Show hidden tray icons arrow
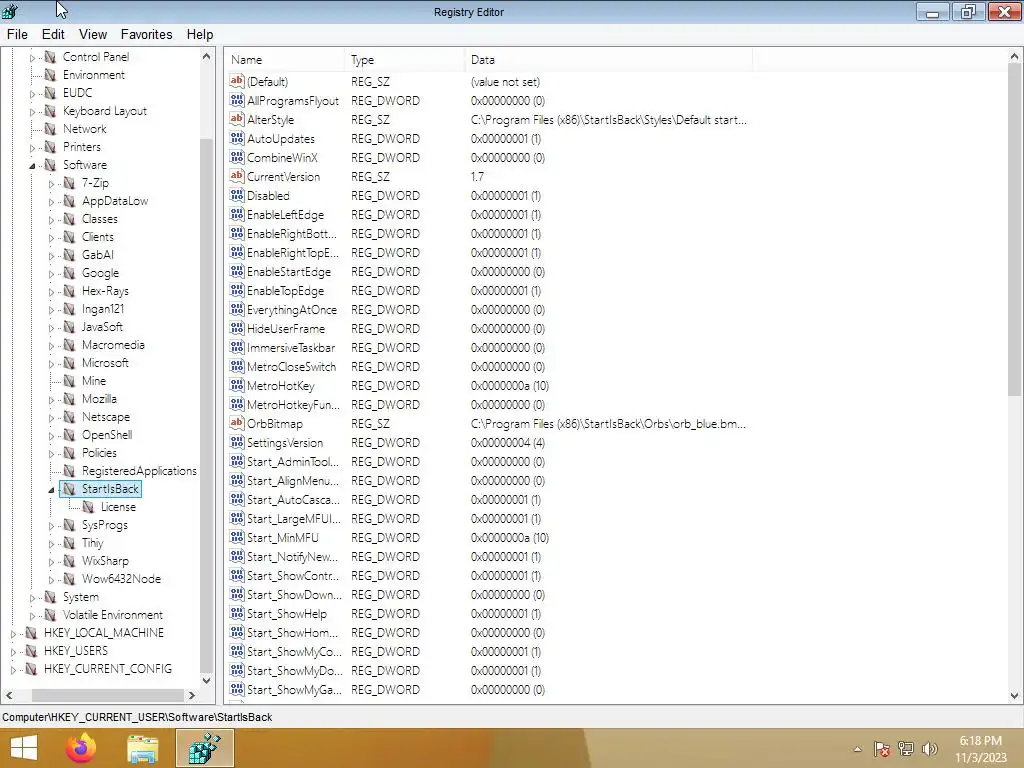Screen dimensions: 1024x768 tap(857, 750)
